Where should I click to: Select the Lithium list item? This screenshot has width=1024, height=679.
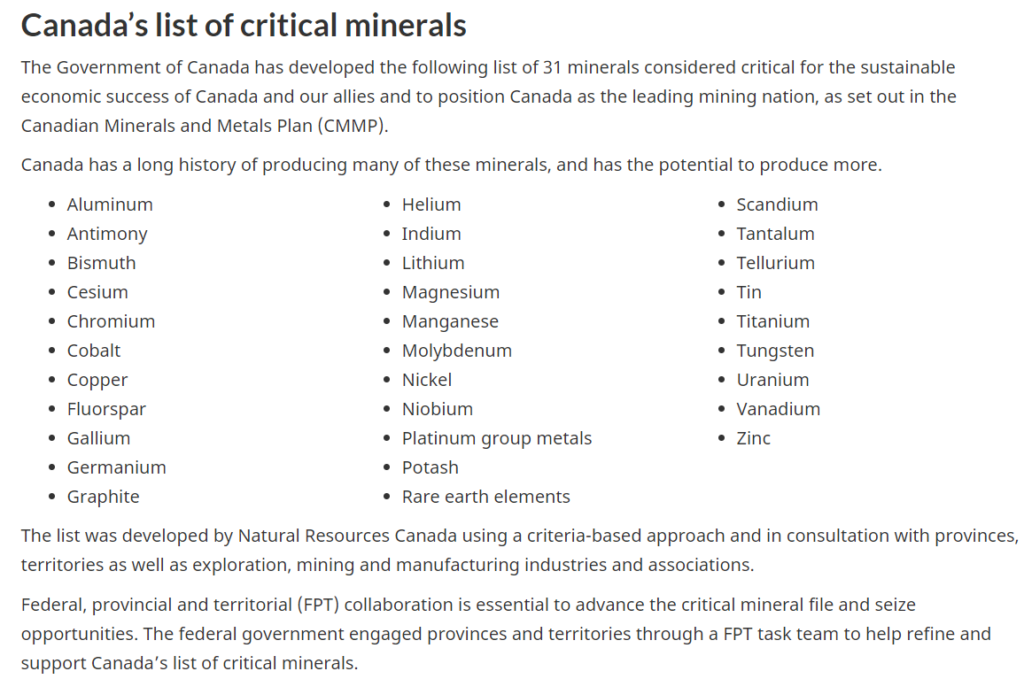(x=433, y=263)
